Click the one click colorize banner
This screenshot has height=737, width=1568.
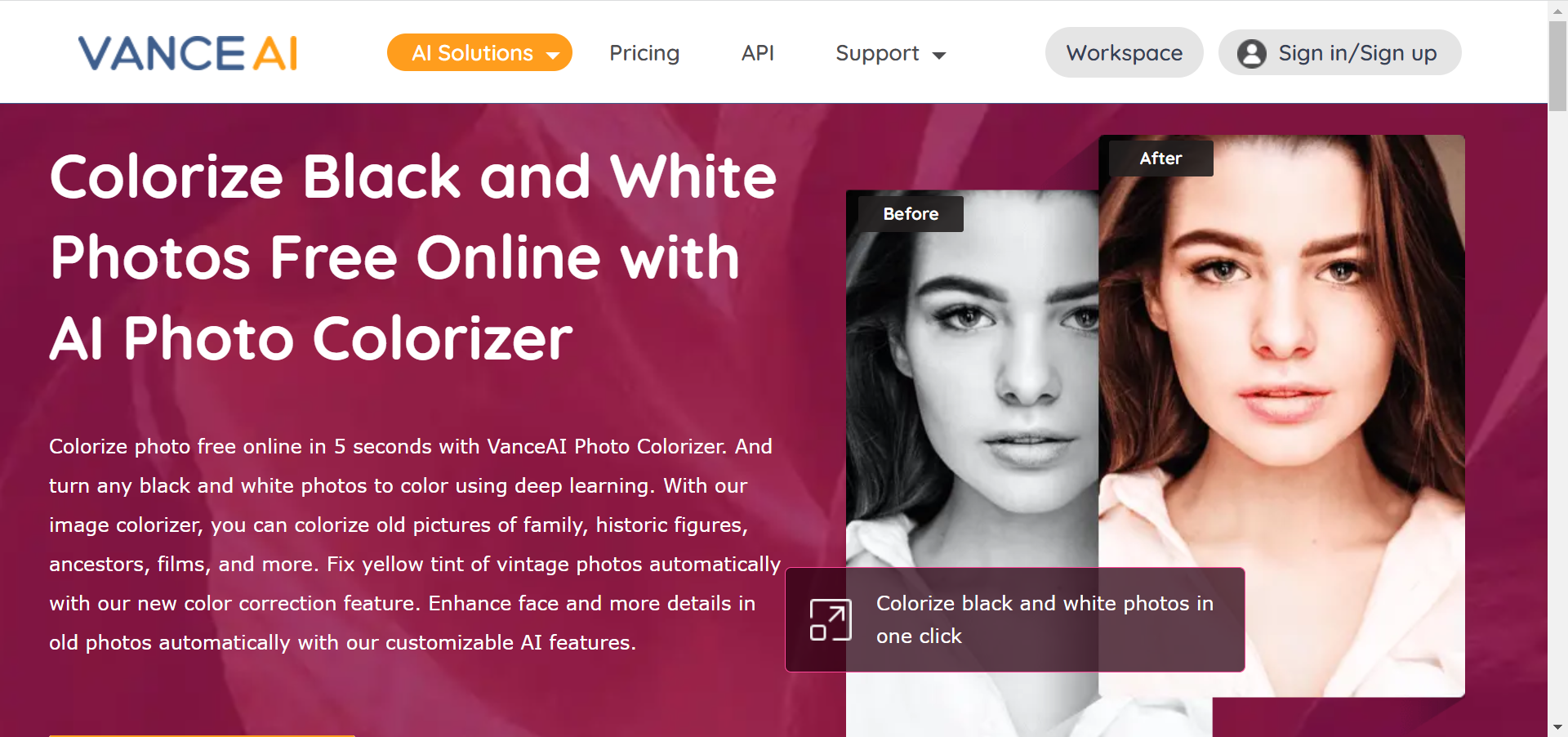pyautogui.click(x=1015, y=619)
